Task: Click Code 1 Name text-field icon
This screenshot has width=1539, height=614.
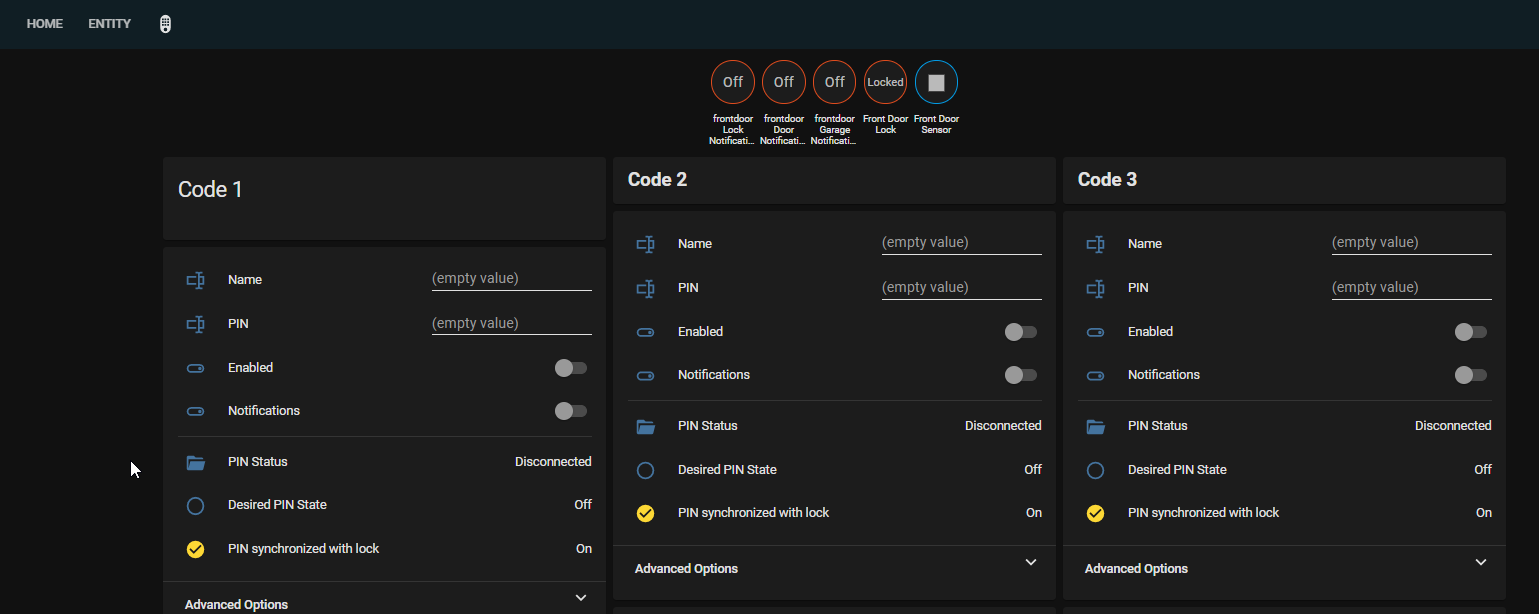Action: (195, 280)
